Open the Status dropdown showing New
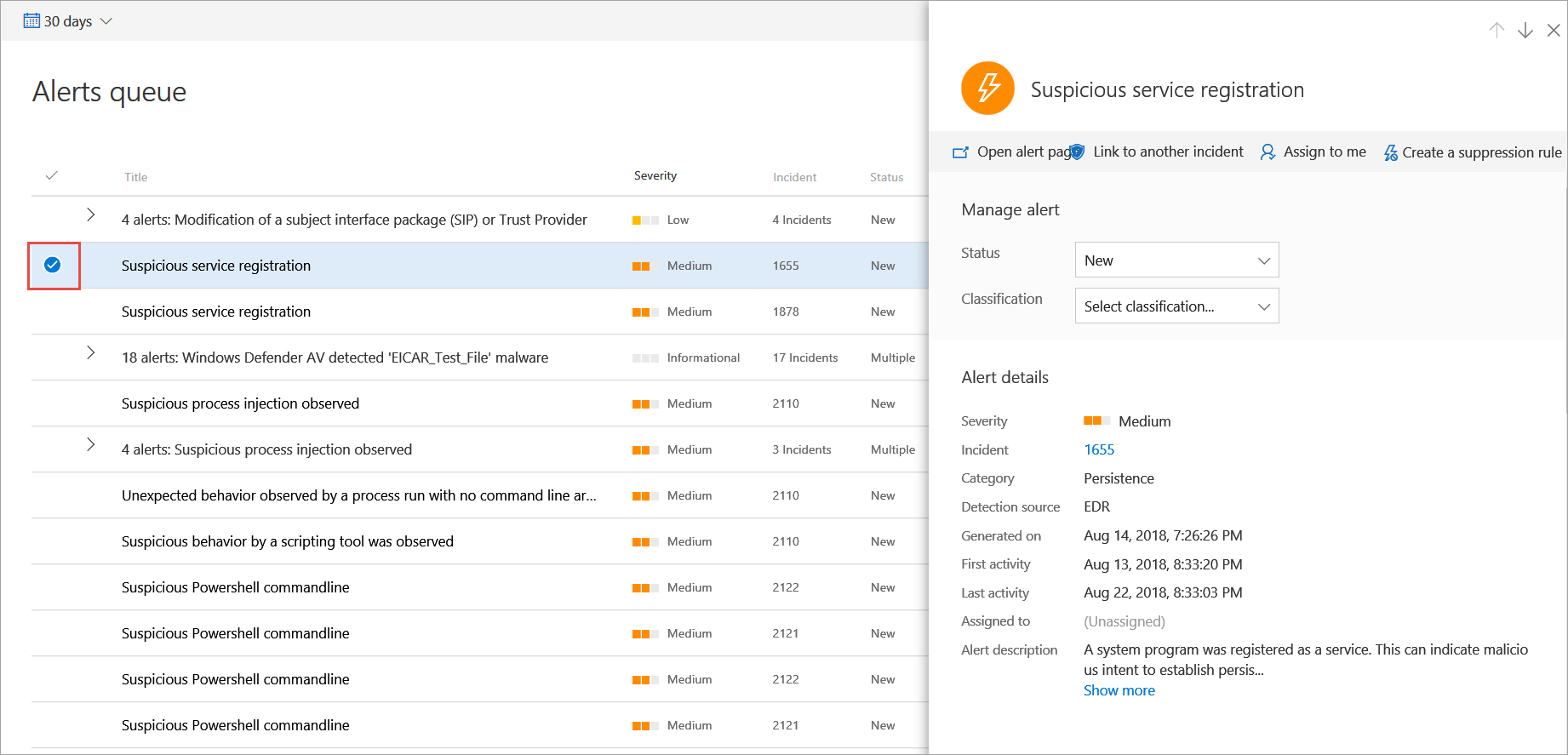 (x=1176, y=260)
